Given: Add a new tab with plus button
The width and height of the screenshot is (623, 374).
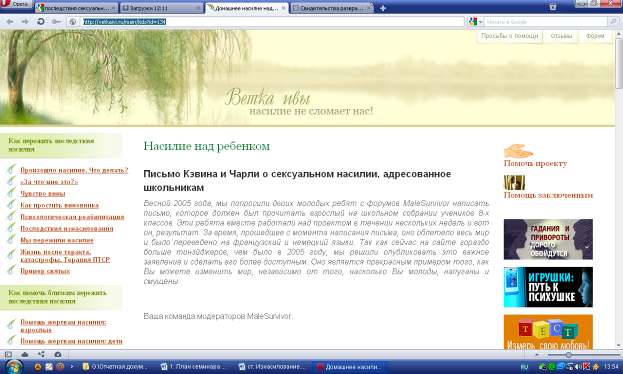Looking at the screenshot, I should coord(383,8).
